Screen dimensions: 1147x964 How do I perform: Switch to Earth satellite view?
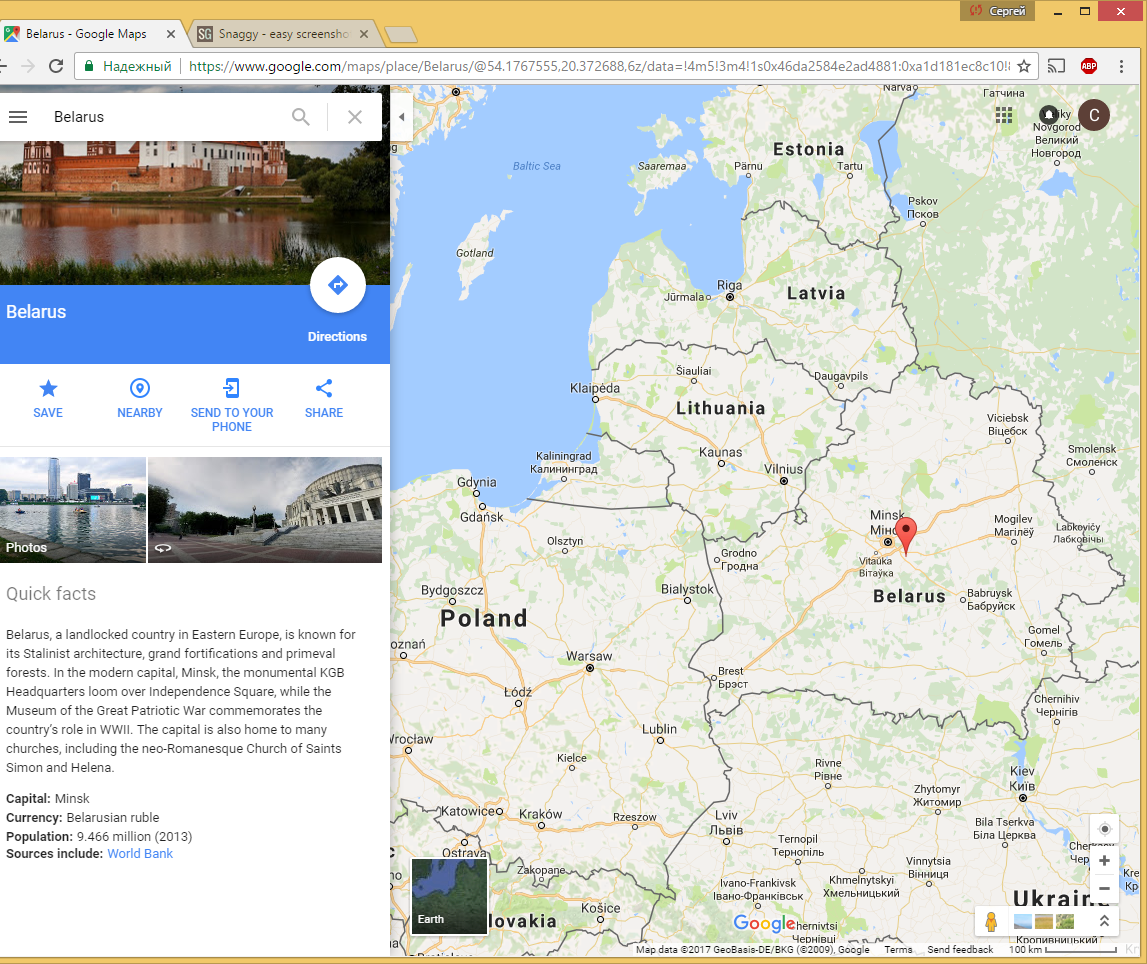(449, 896)
